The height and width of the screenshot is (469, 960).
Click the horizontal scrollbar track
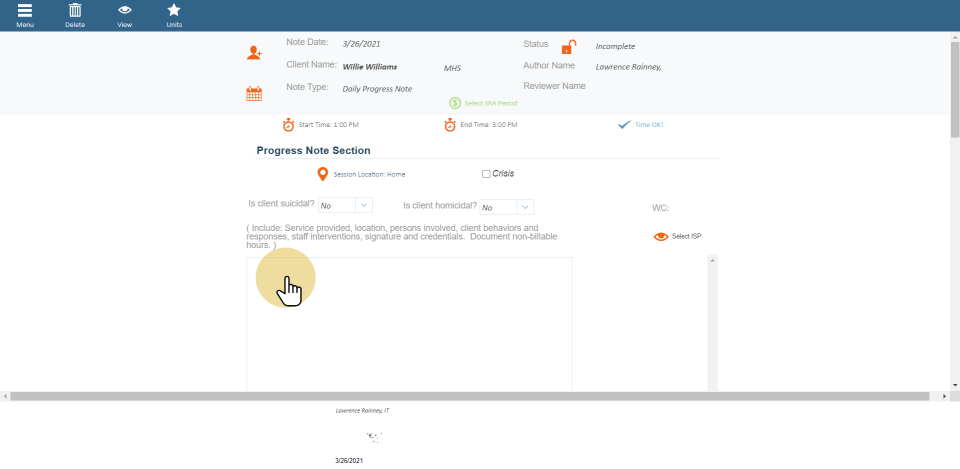click(480, 396)
